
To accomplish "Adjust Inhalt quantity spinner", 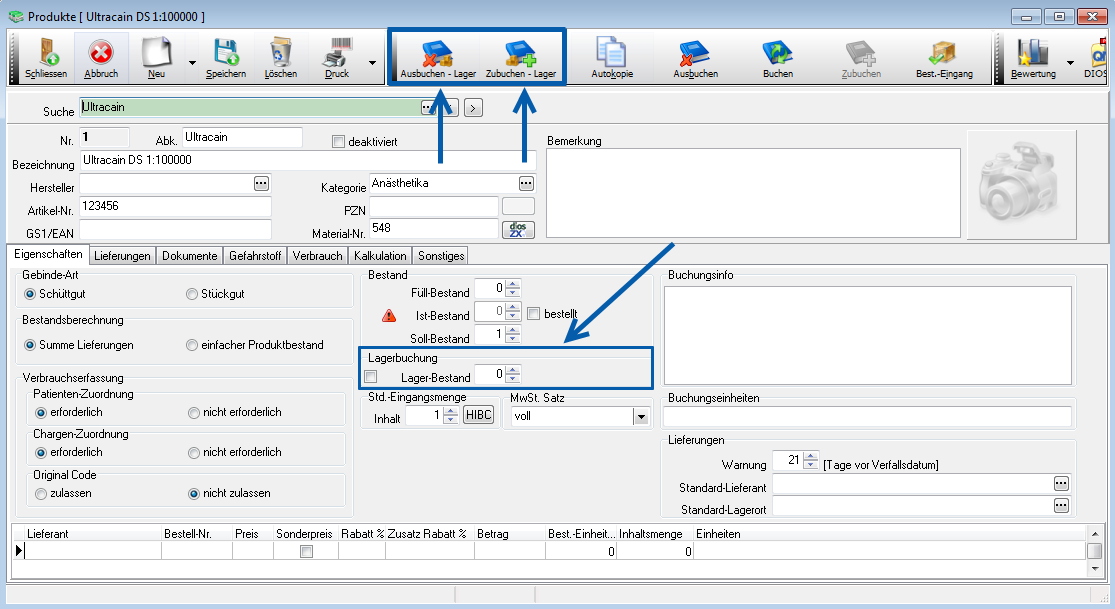I will (450, 415).
